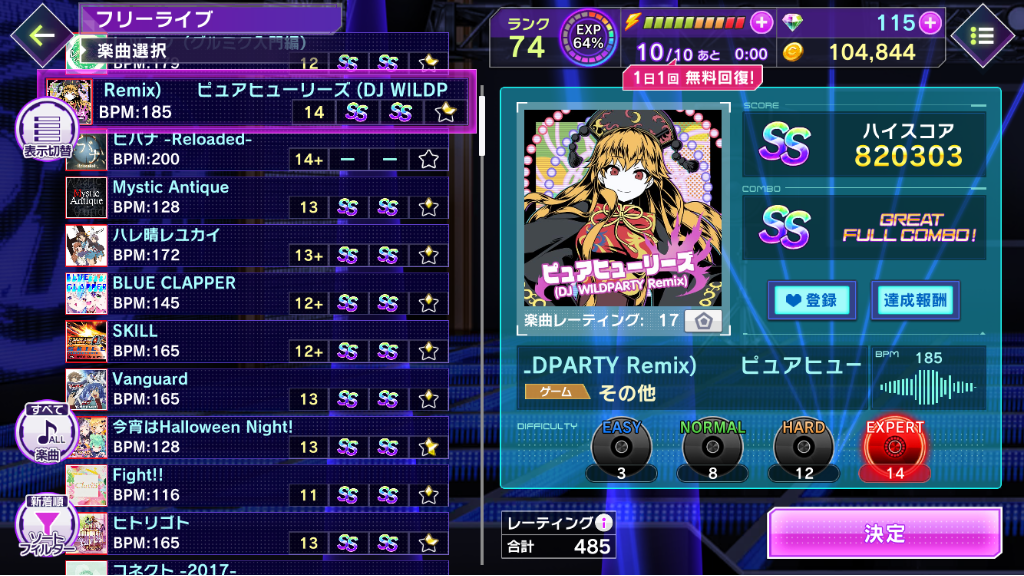Confirm the song with the 決定 button

coord(884,534)
